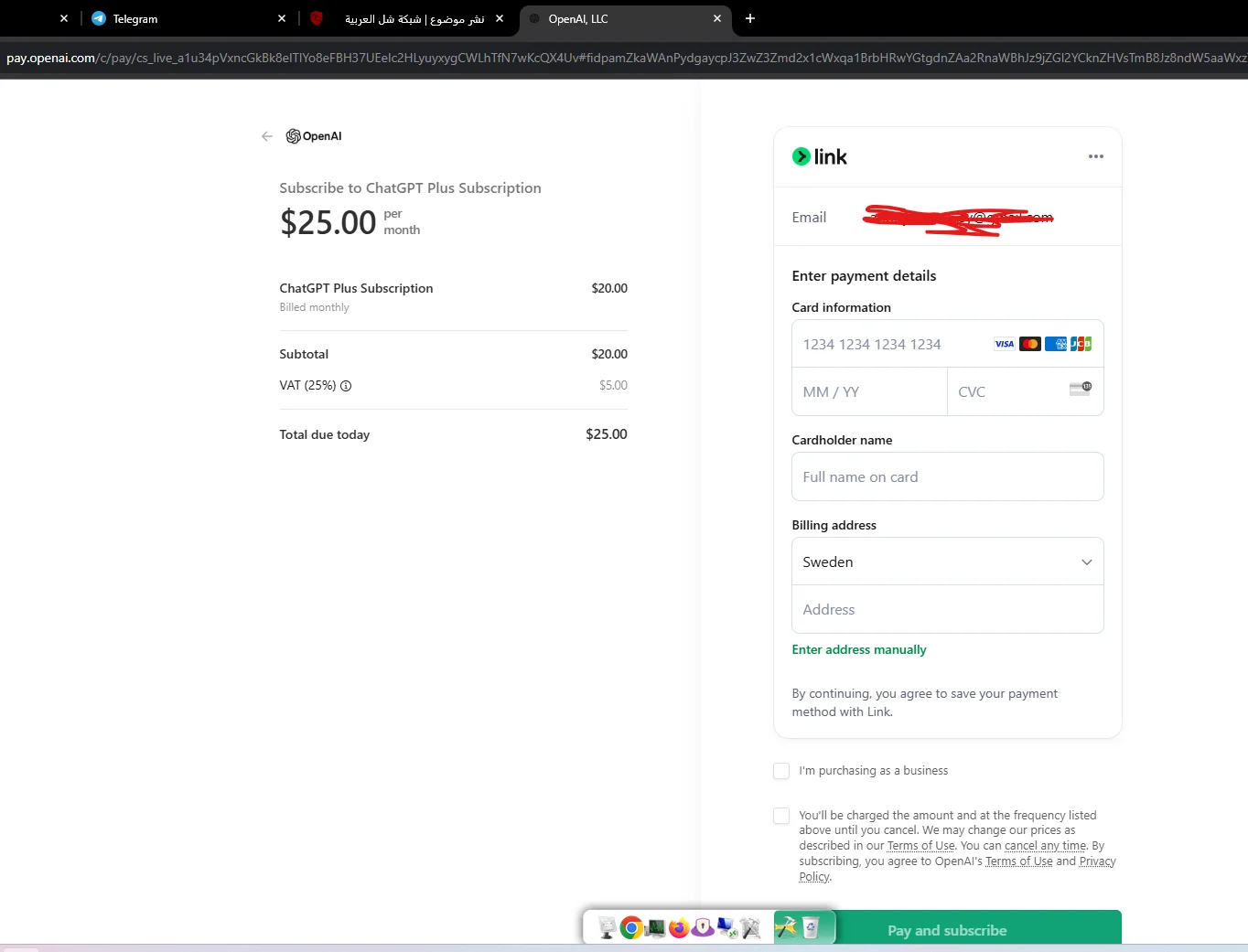The image size is (1248, 952).
Task: Open the crossed tools dock icon
Action: click(750, 929)
